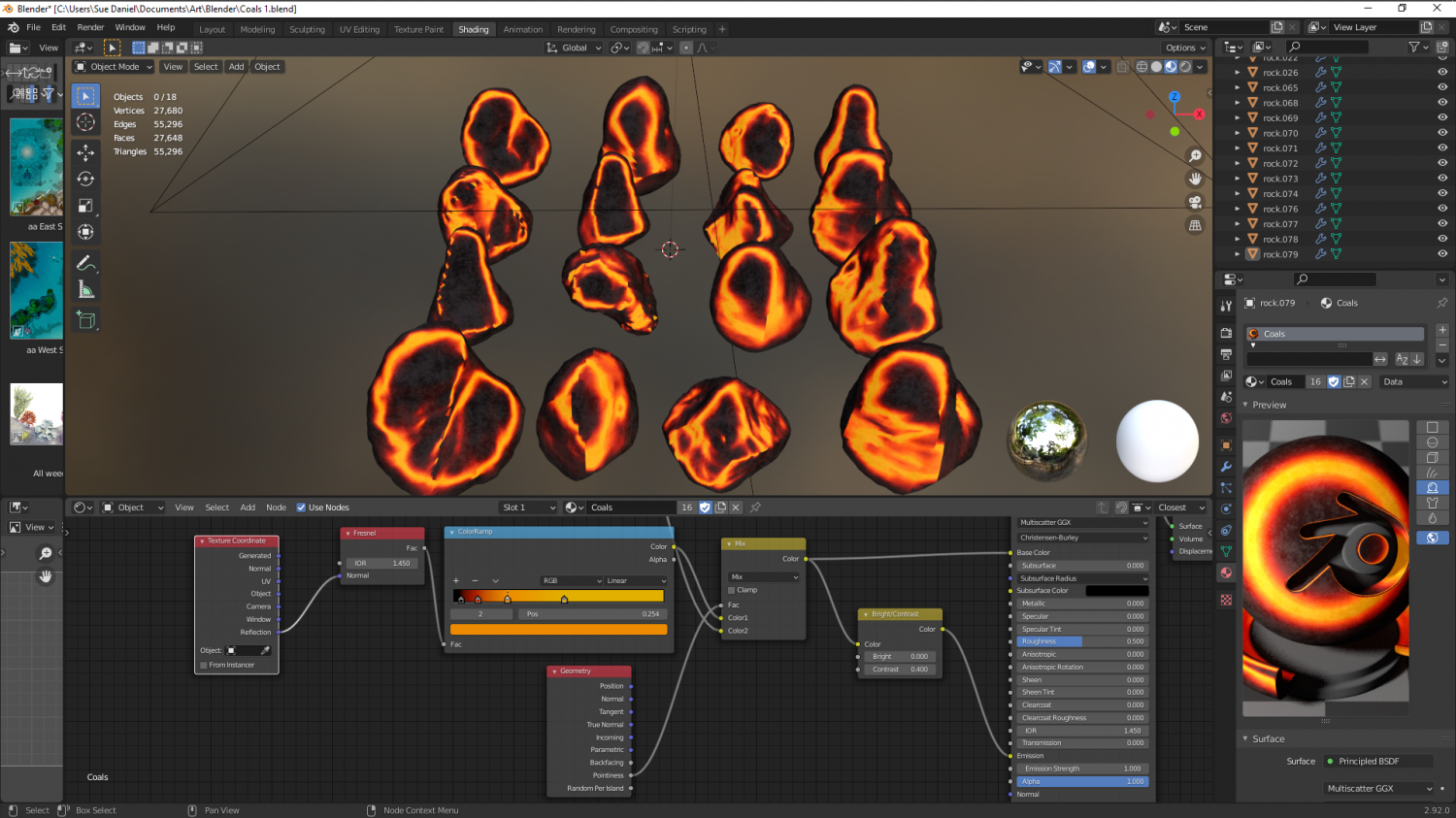Switch perspective/orthographic grid icon
Viewport: 1456px width, 818px height.
coord(1195,225)
